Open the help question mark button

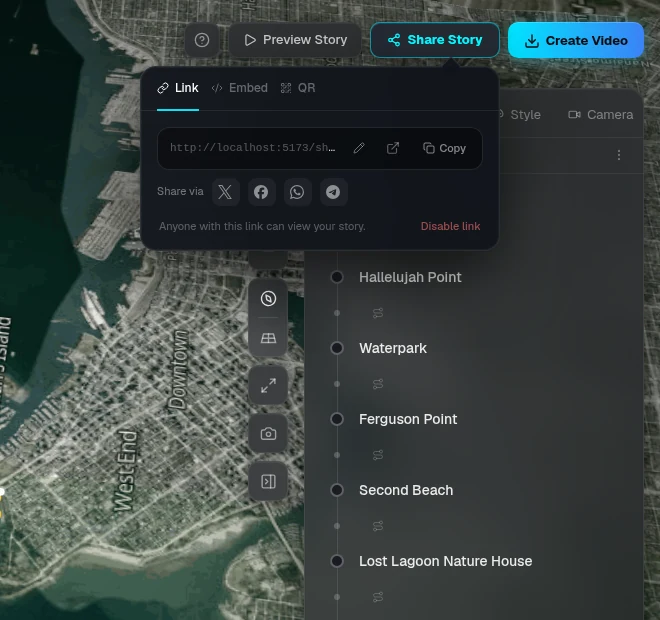point(202,40)
